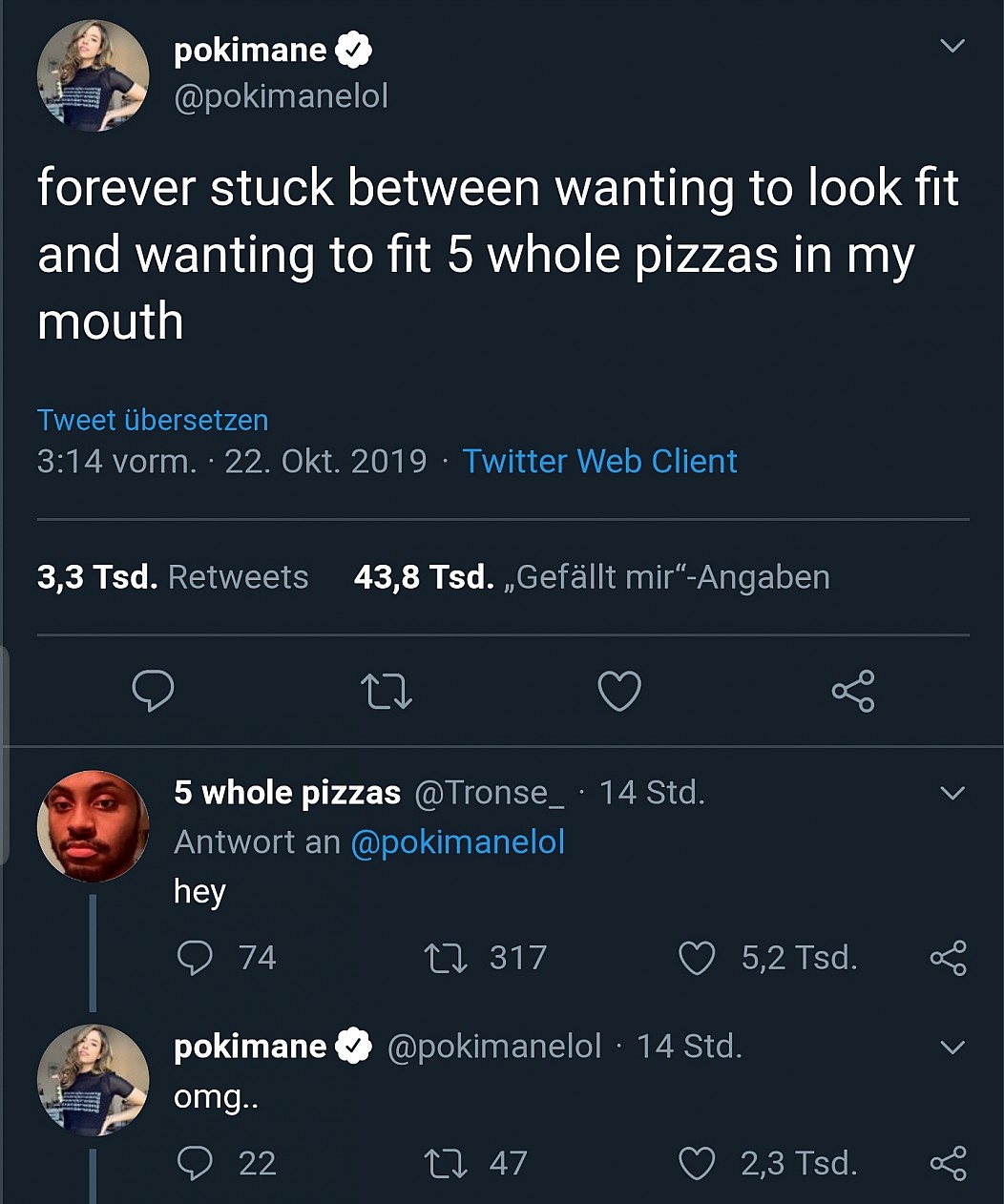1004x1204 pixels.
Task: Open chevron menu on Tronse_'s reply
Action: pyautogui.click(x=952, y=793)
